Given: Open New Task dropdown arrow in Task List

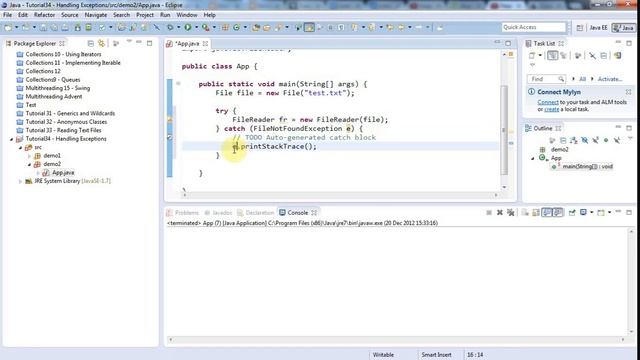Looking at the screenshot, I should click(x=540, y=56).
